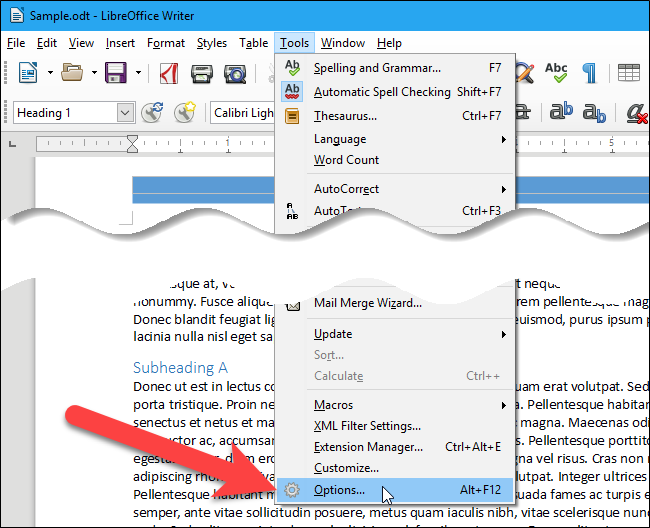Click the Spelling and Grammar menu icon
The width and height of the screenshot is (650, 528).
292,68
